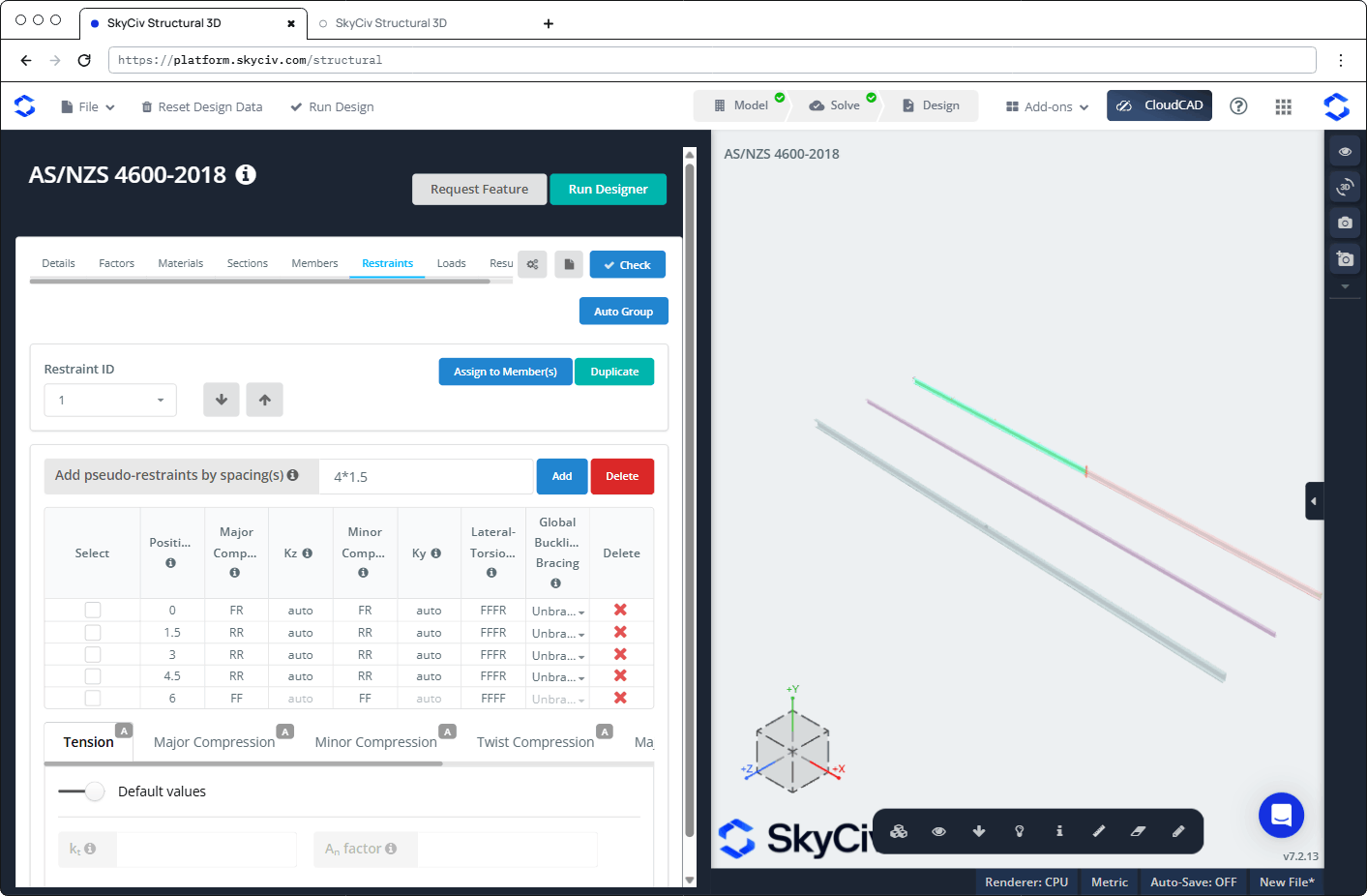Tick the checkbox for position 1.5 row
Viewport: 1367px width, 896px height.
pos(93,632)
